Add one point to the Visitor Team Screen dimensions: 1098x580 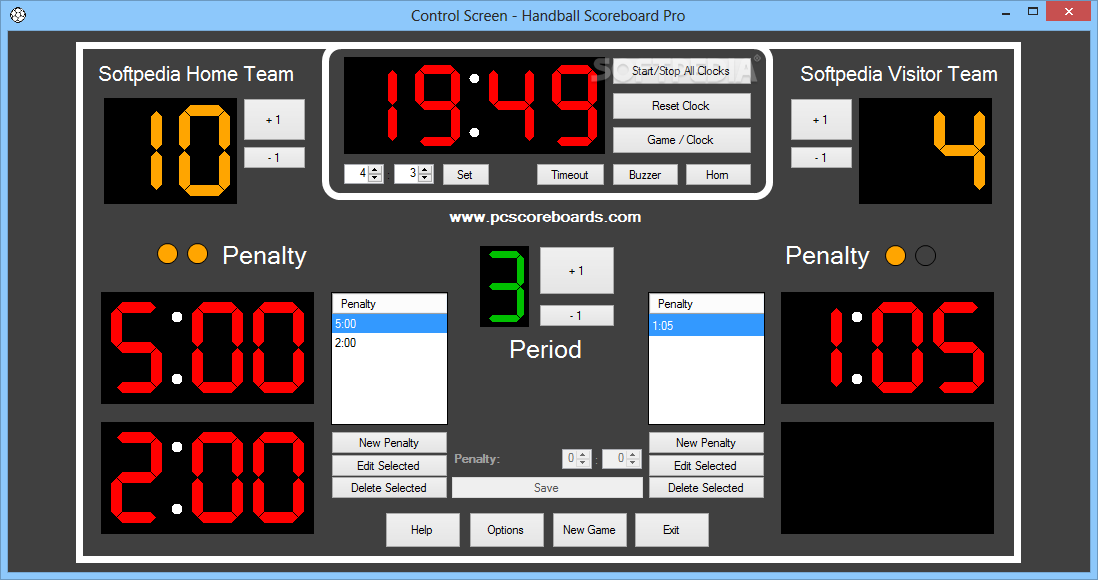point(820,120)
